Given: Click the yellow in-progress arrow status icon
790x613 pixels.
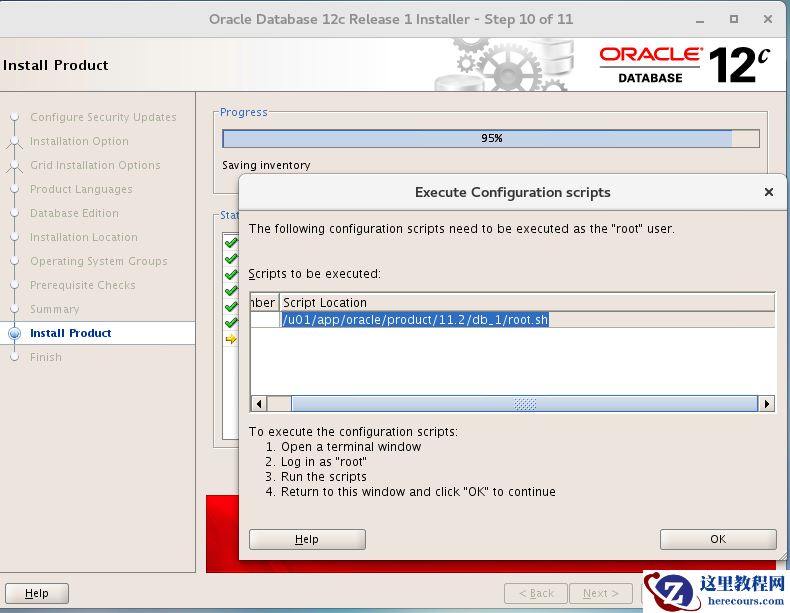Looking at the screenshot, I should (x=231, y=339).
